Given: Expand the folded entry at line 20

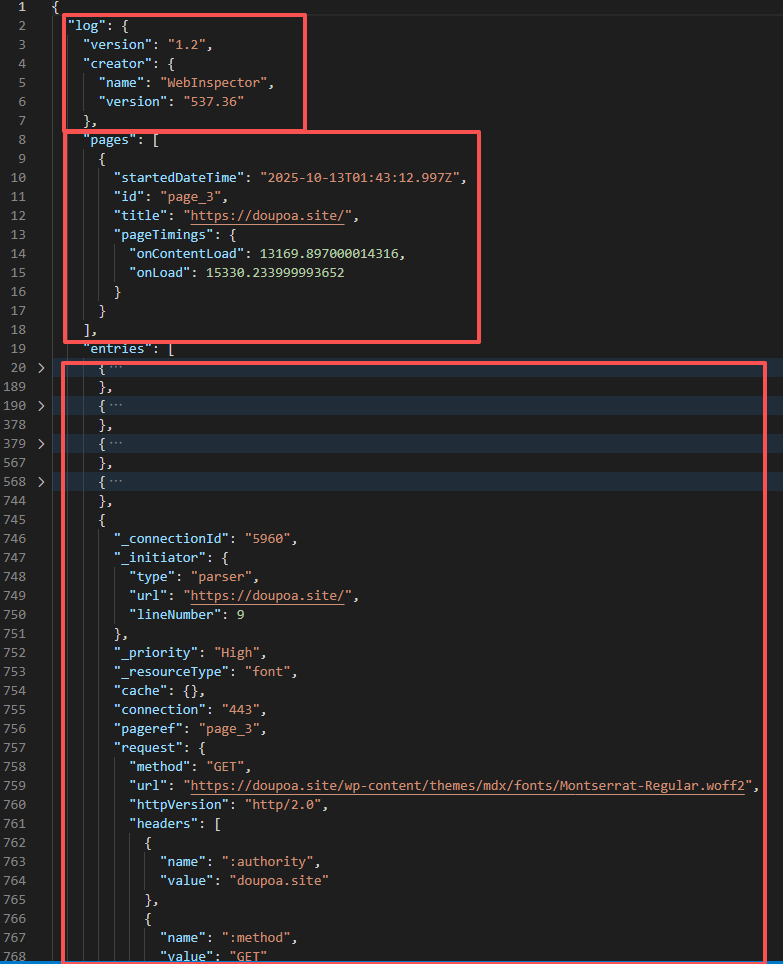Looking at the screenshot, I should [x=41, y=368].
